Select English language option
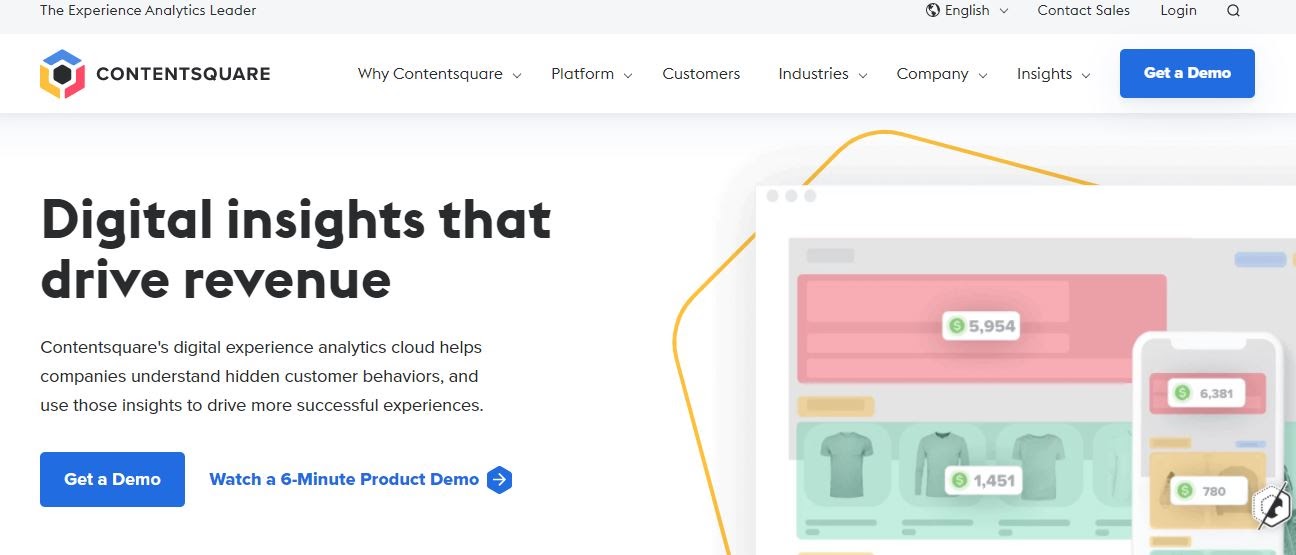This screenshot has height=555, width=1296. tap(967, 10)
